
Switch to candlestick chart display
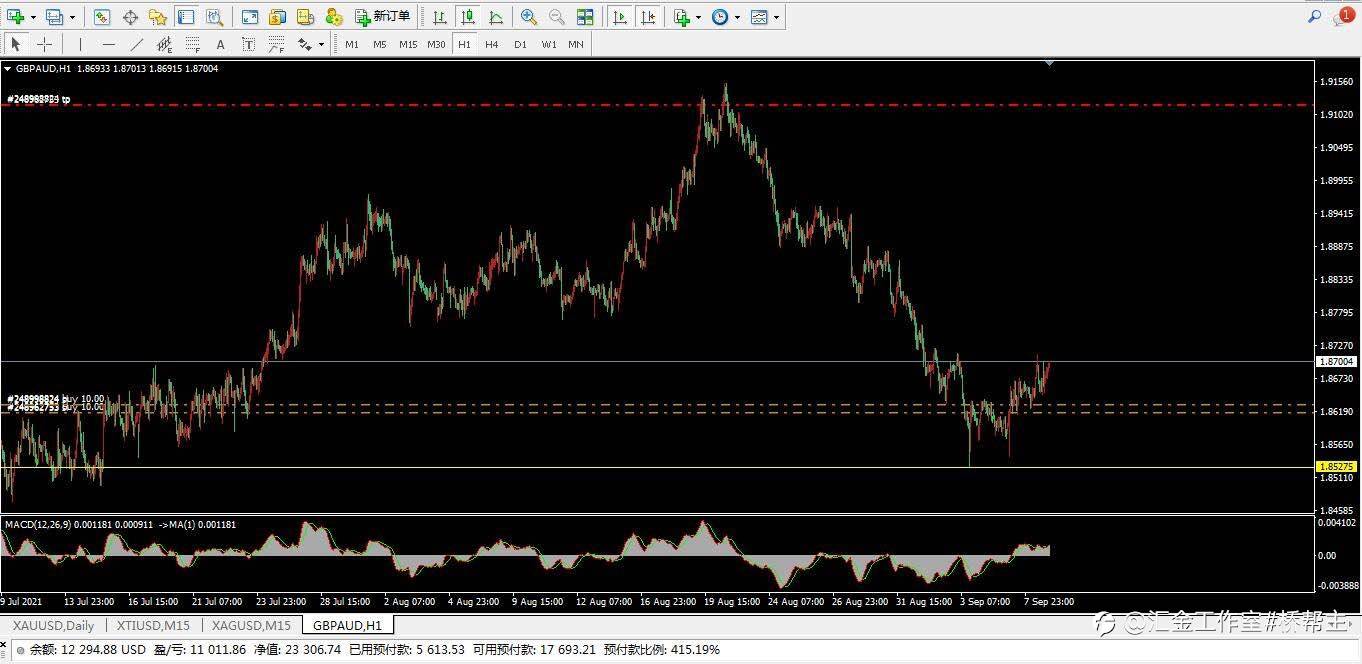pyautogui.click(x=467, y=17)
